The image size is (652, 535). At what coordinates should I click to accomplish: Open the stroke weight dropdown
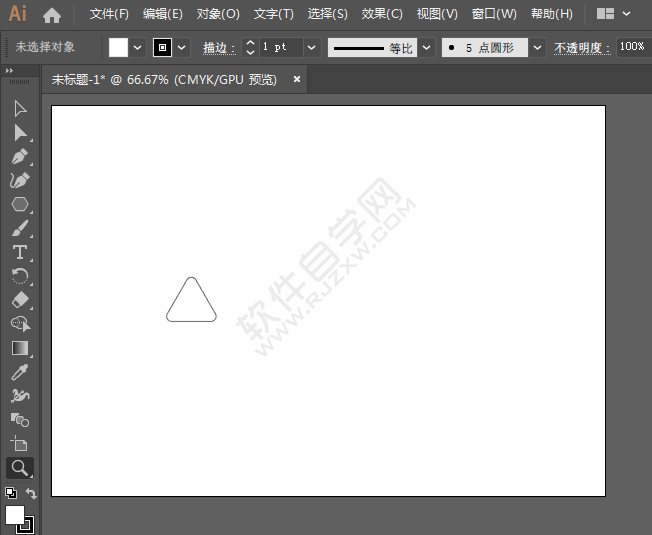[x=311, y=47]
